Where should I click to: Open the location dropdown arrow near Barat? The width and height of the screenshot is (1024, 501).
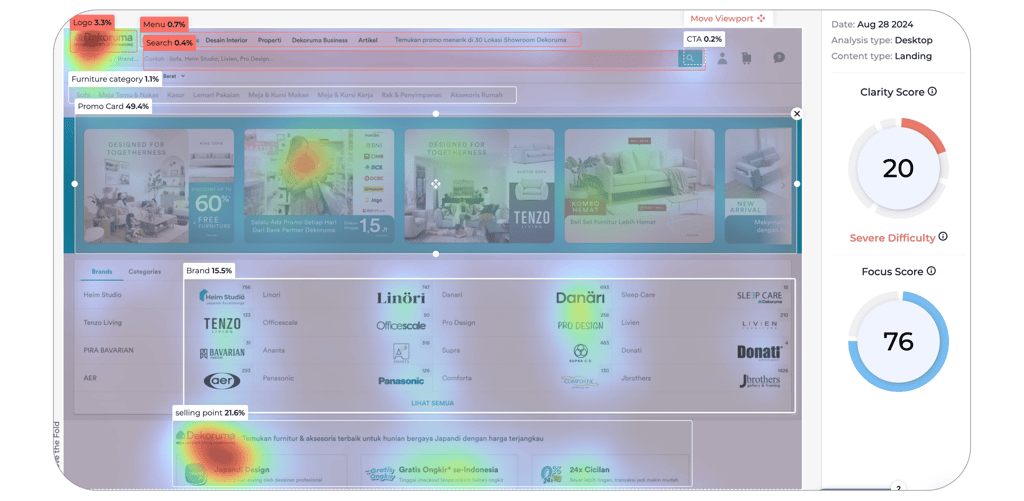(184, 76)
